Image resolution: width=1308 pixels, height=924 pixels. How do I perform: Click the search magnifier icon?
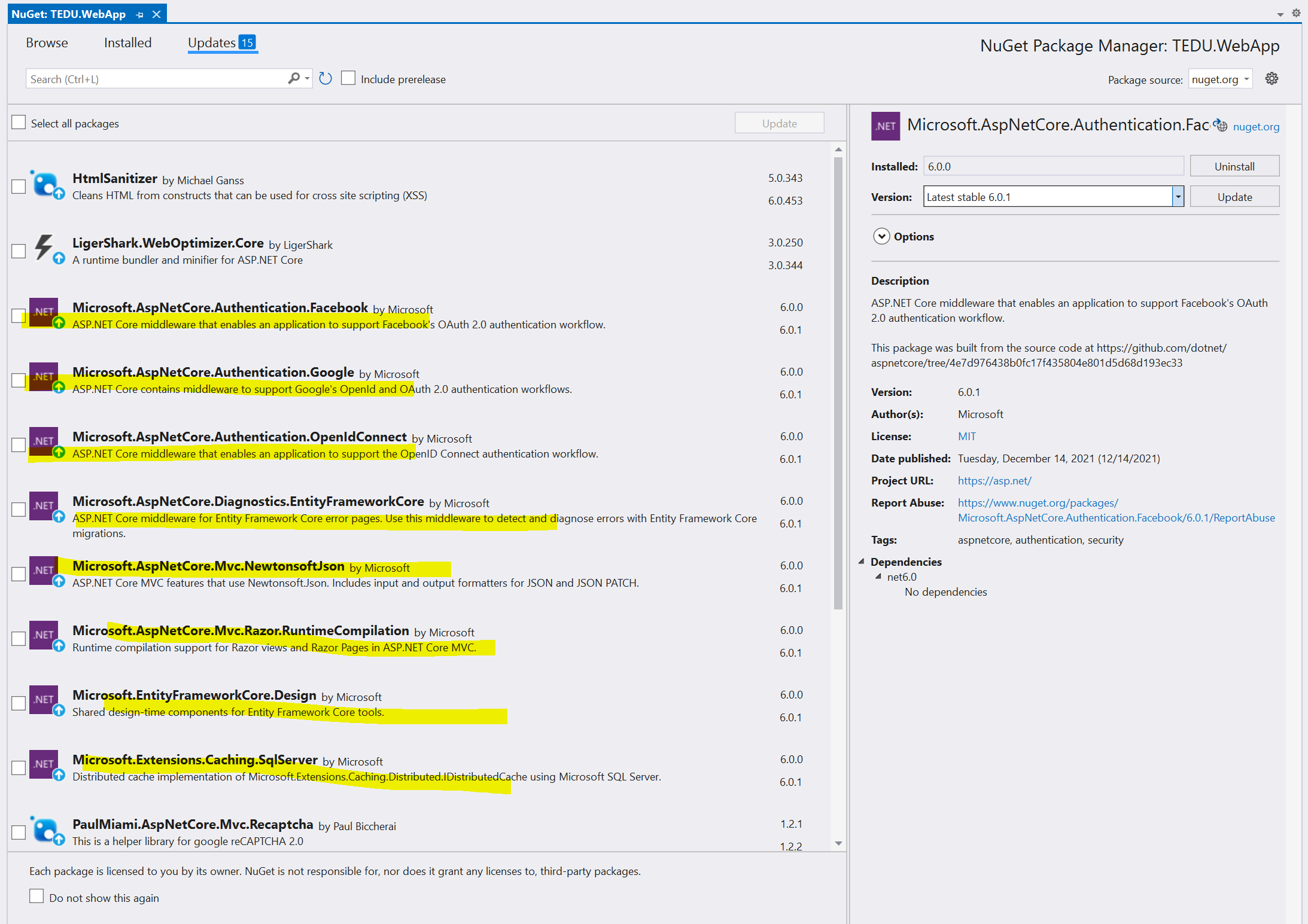click(293, 78)
